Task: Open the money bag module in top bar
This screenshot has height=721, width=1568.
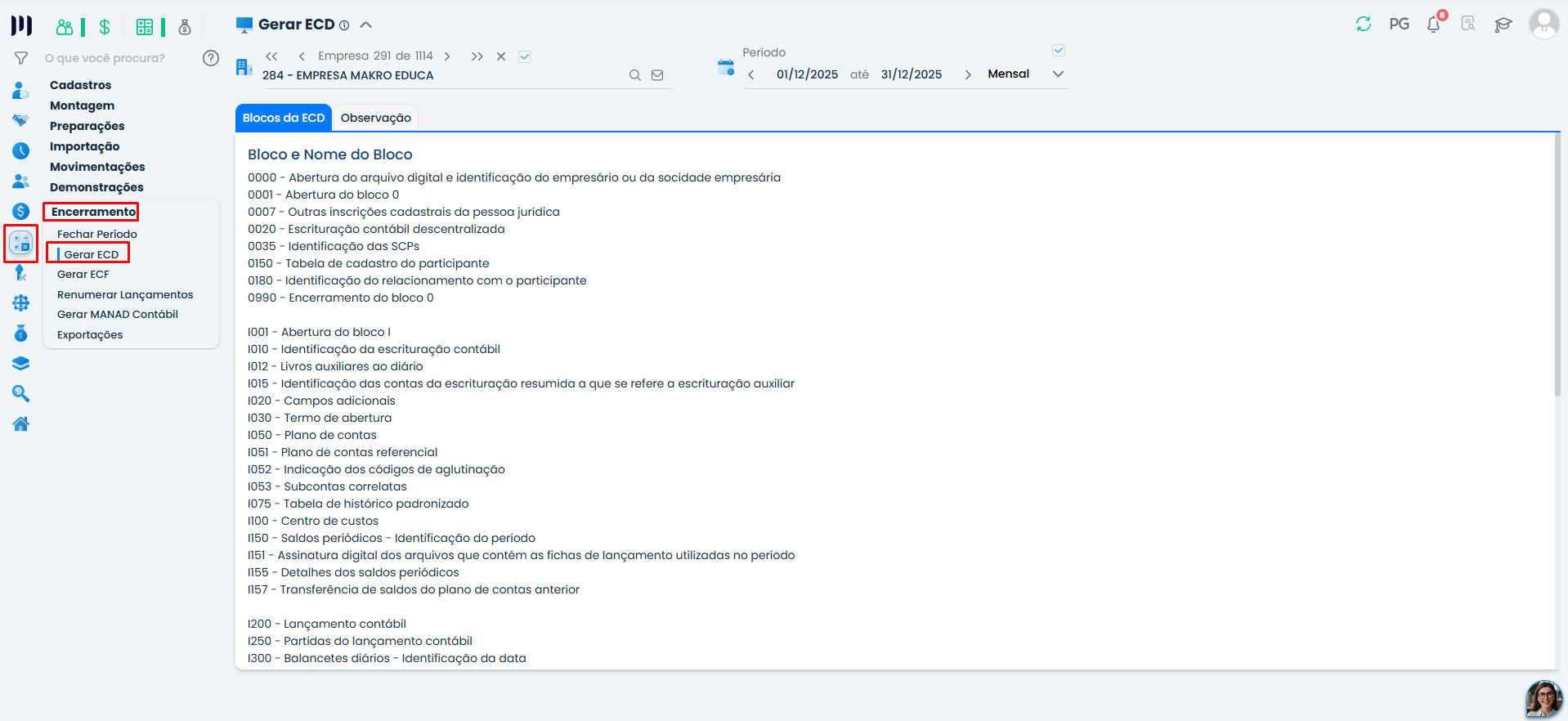Action: click(185, 27)
